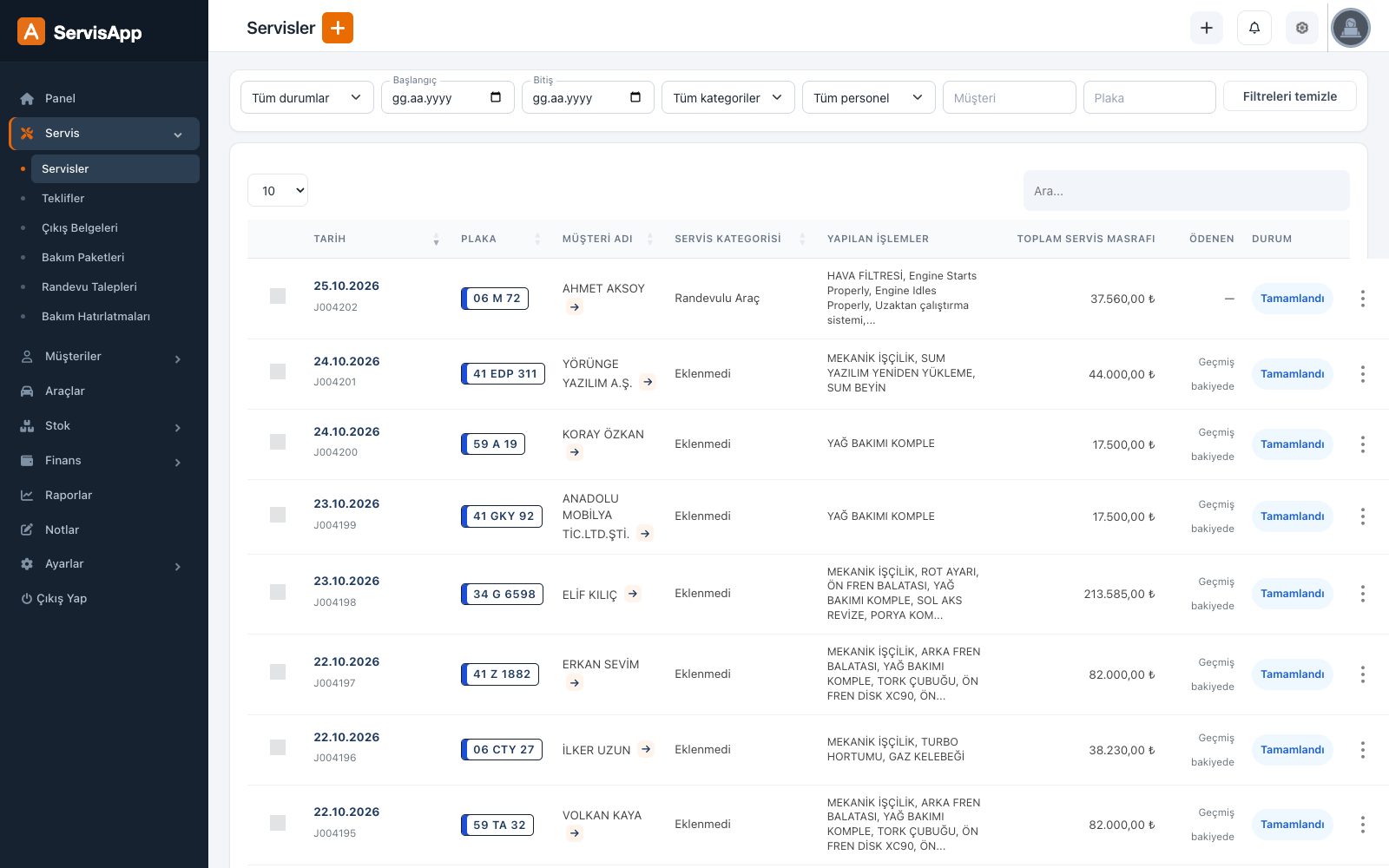Image resolution: width=1389 pixels, height=868 pixels.
Task: Click the Ara... search field
Action: point(1187,191)
